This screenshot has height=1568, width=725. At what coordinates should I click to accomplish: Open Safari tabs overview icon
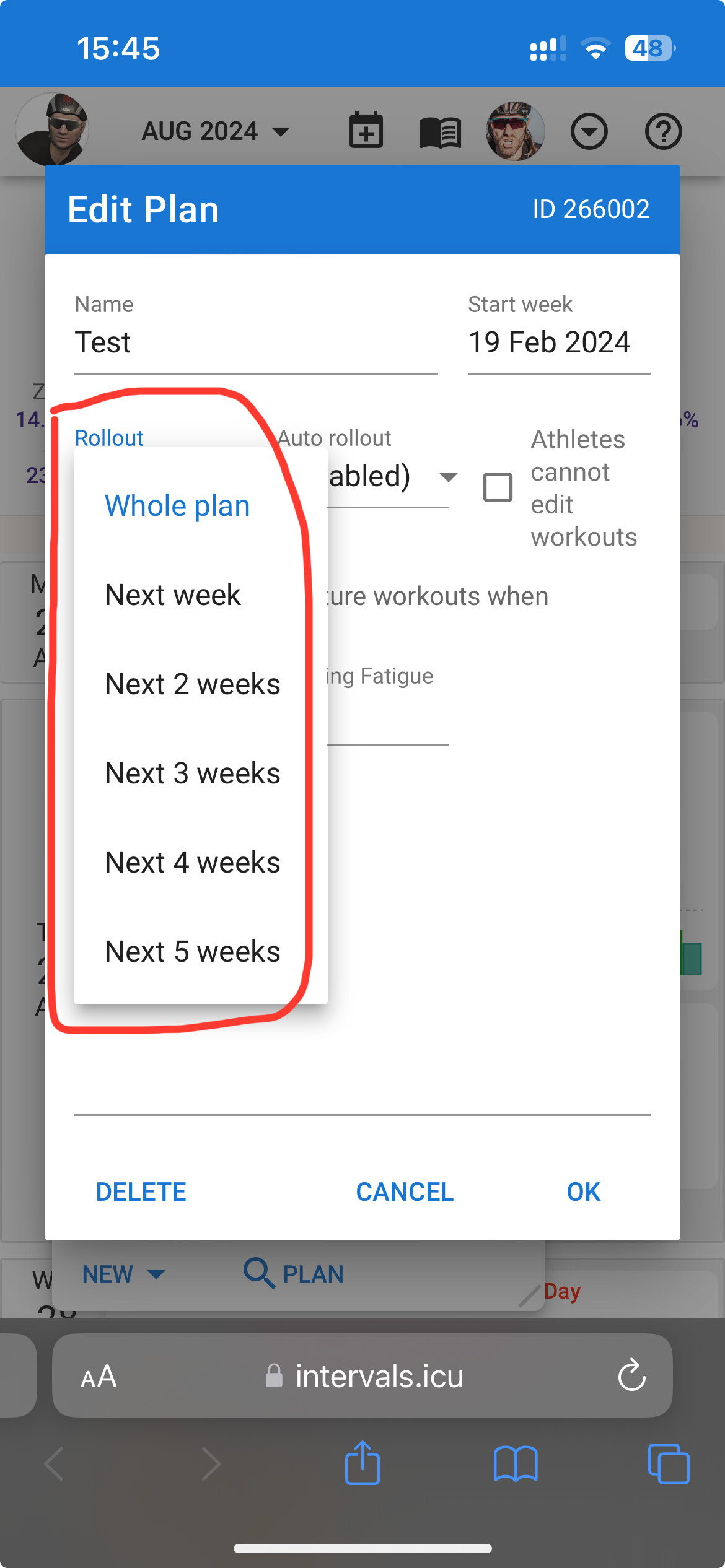pos(669,1464)
